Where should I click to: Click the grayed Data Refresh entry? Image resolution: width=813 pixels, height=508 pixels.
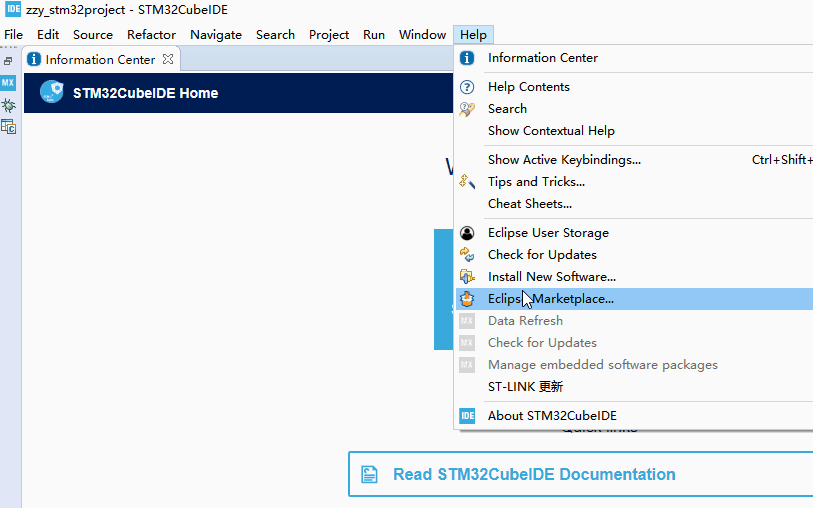tap(634, 321)
